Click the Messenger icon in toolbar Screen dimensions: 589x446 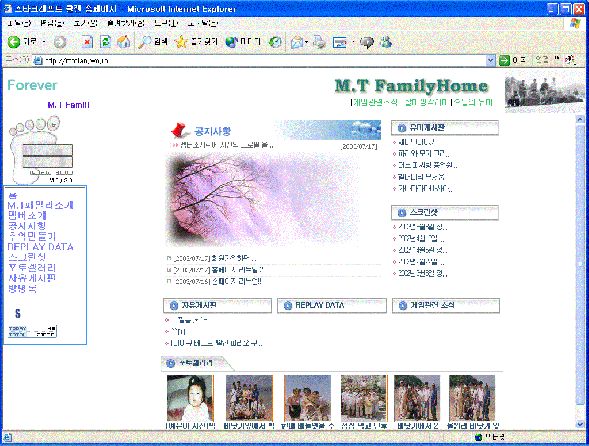click(x=386, y=42)
